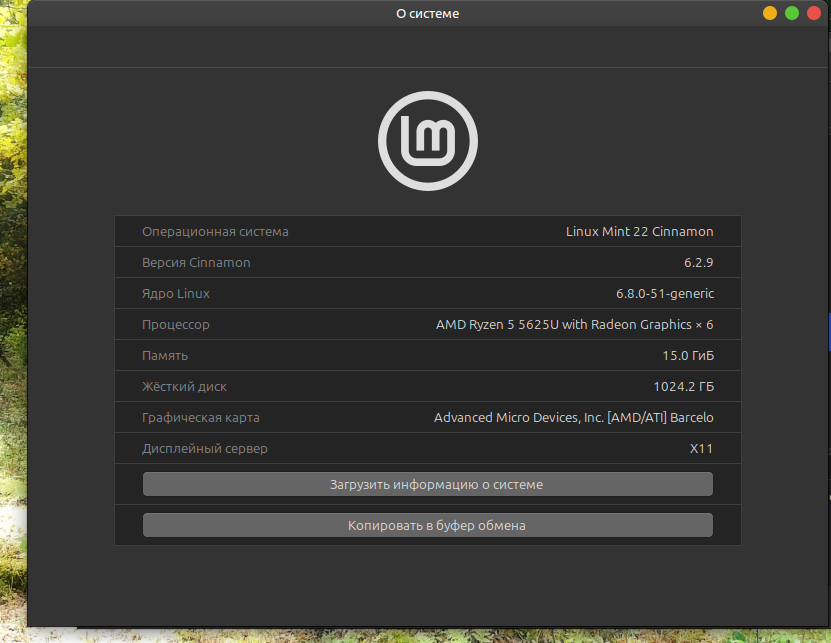Image resolution: width=831 pixels, height=643 pixels.
Task: Click display server value 'X11'
Action: pyautogui.click(x=701, y=448)
